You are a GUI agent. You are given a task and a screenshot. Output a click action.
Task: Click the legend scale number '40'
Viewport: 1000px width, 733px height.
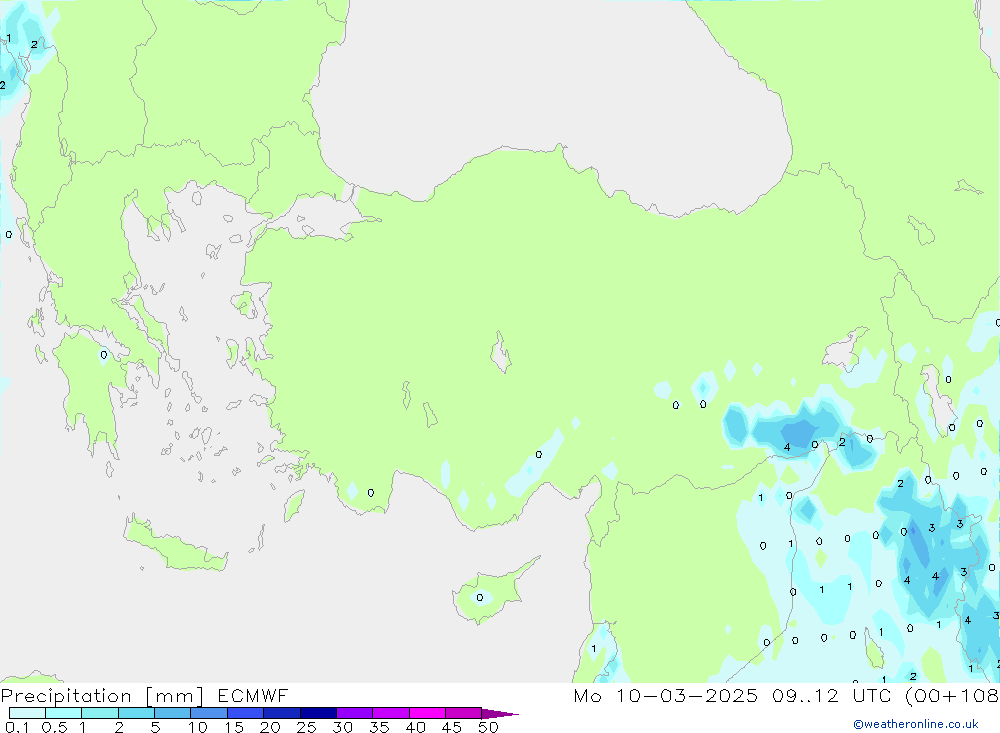[415, 727]
